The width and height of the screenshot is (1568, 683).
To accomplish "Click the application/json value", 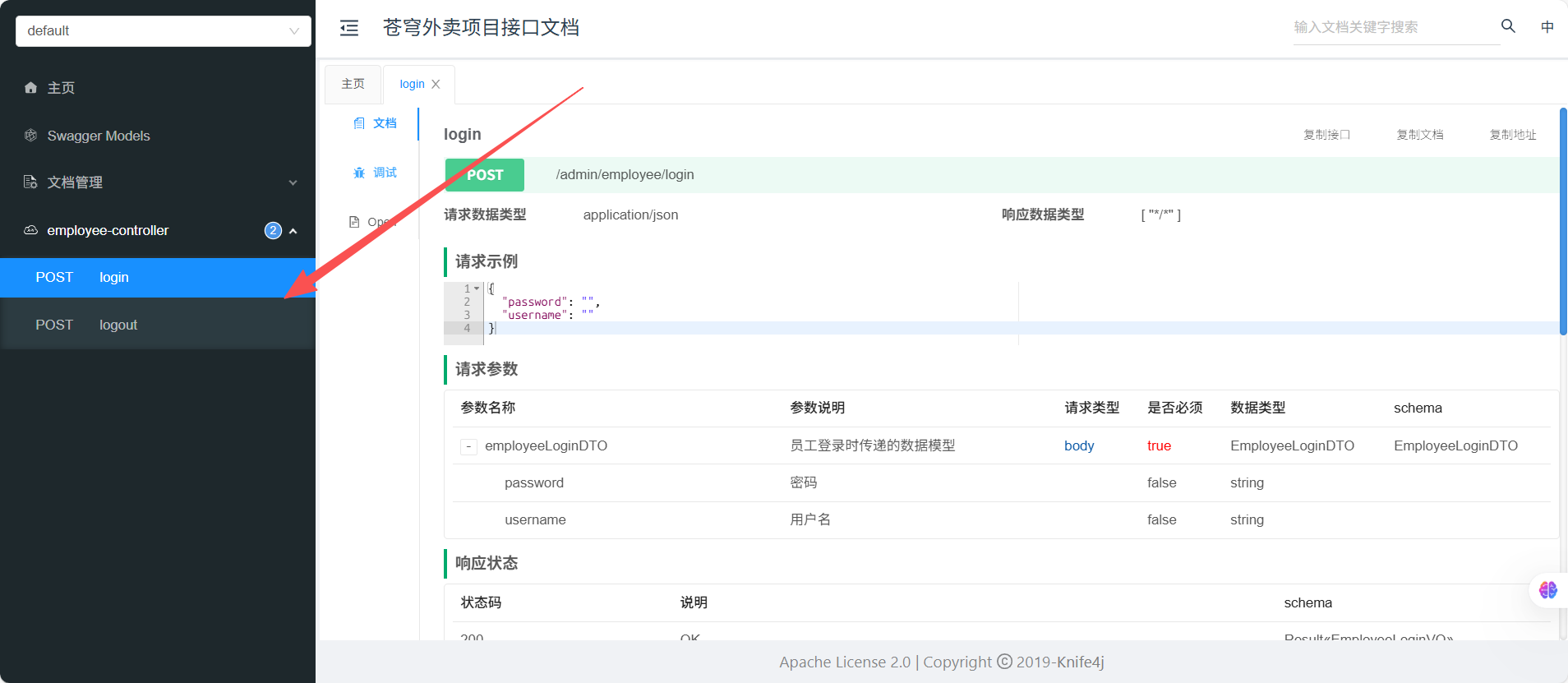I will click(630, 215).
